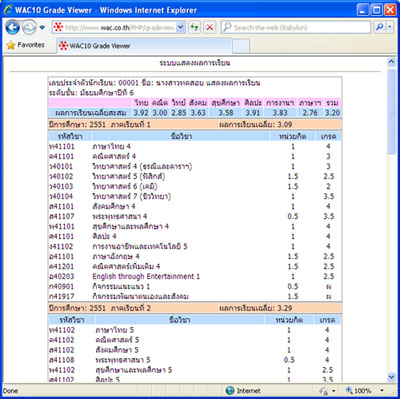Click the semester 1 average 3.09
The image size is (400, 399).
(x=285, y=125)
